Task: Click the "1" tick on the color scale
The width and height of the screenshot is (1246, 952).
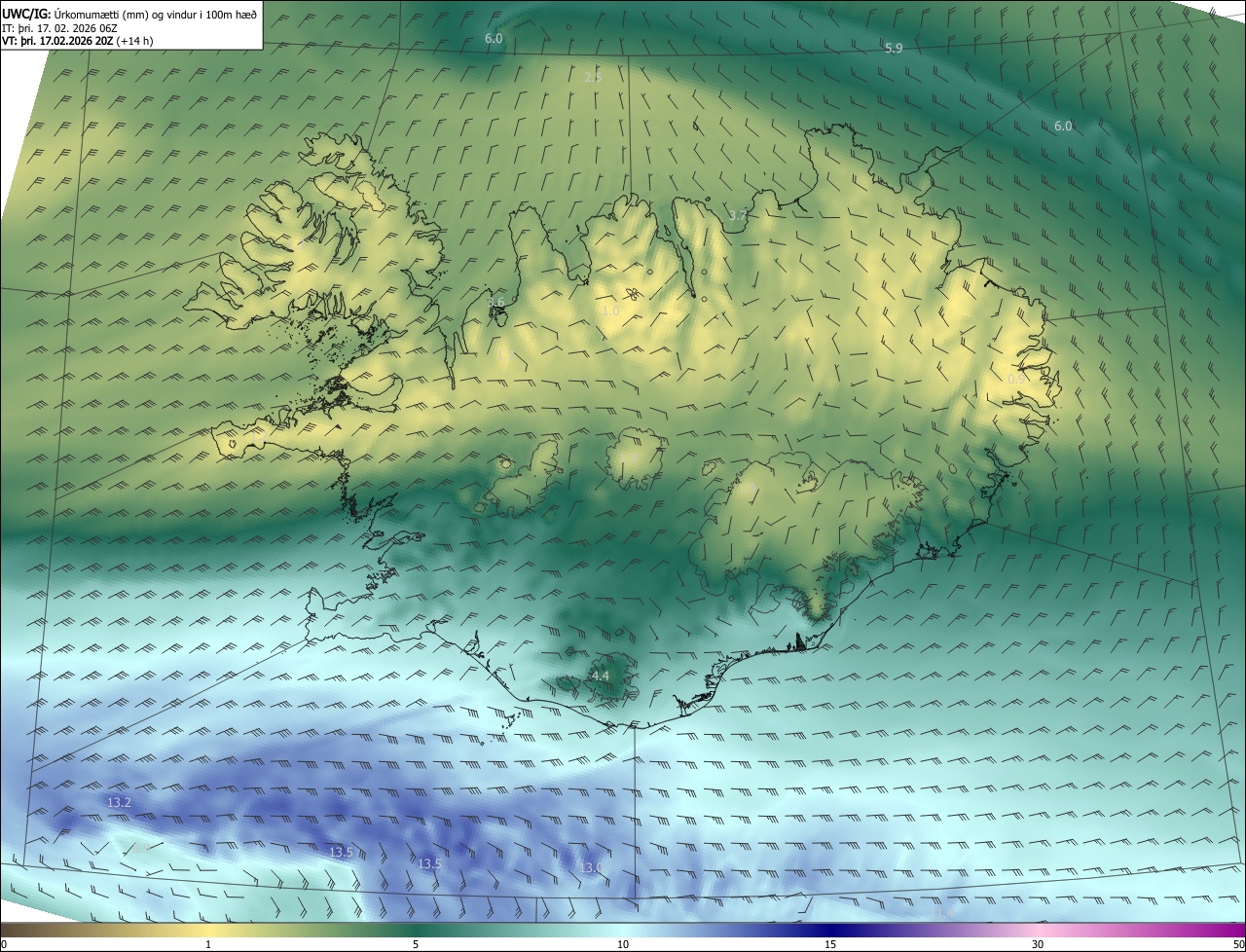Action: [208, 944]
